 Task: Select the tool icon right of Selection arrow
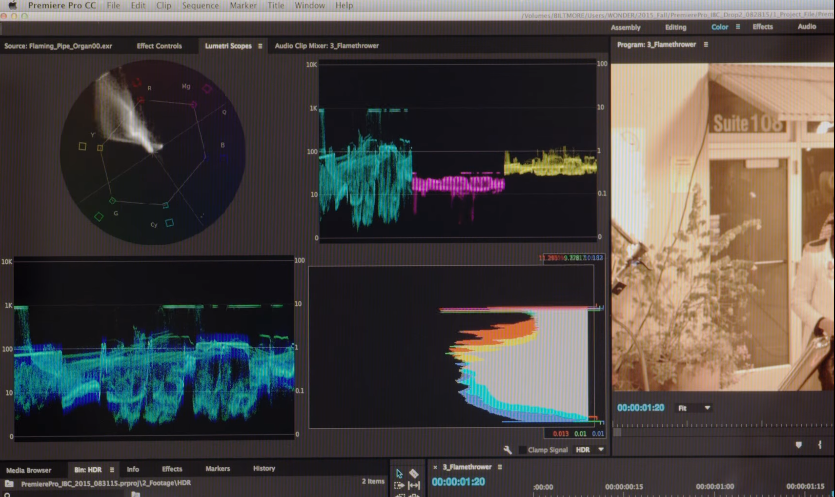pyautogui.click(x=414, y=473)
